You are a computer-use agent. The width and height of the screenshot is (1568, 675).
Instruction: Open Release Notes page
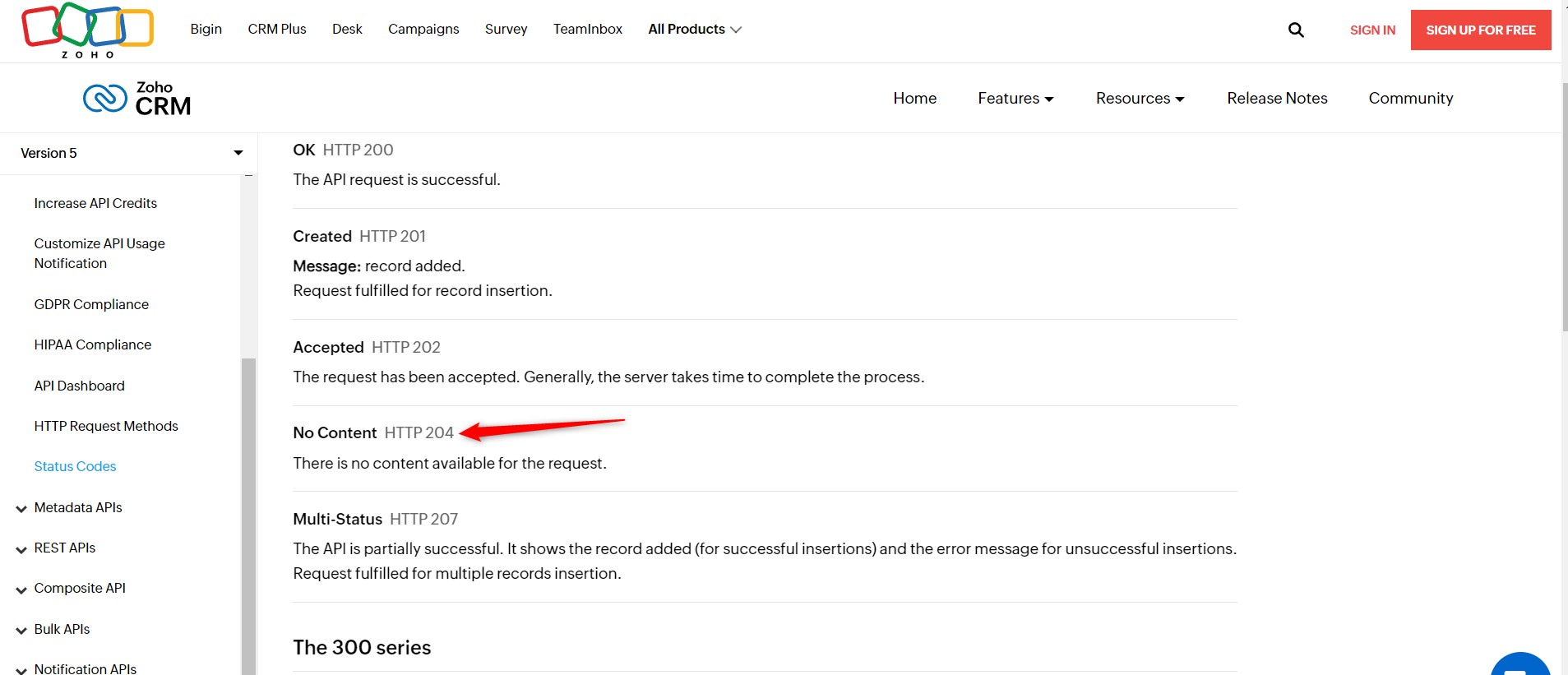[x=1278, y=99]
